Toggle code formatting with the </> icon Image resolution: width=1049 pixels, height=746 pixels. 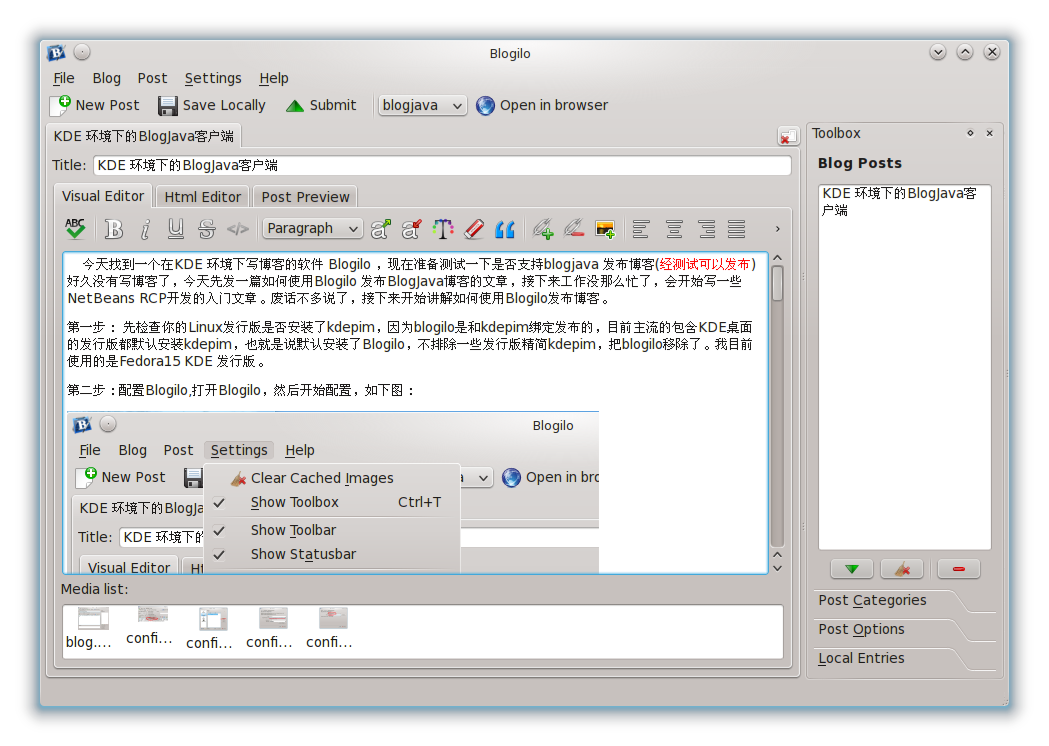237,229
